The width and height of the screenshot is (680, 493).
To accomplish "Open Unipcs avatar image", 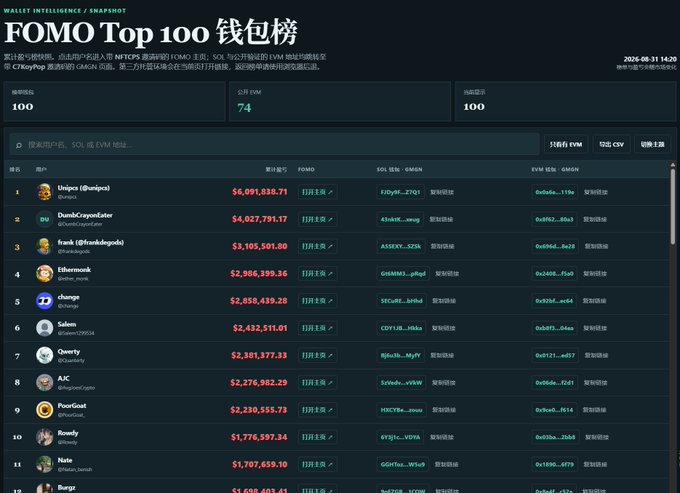I will pyautogui.click(x=44, y=192).
